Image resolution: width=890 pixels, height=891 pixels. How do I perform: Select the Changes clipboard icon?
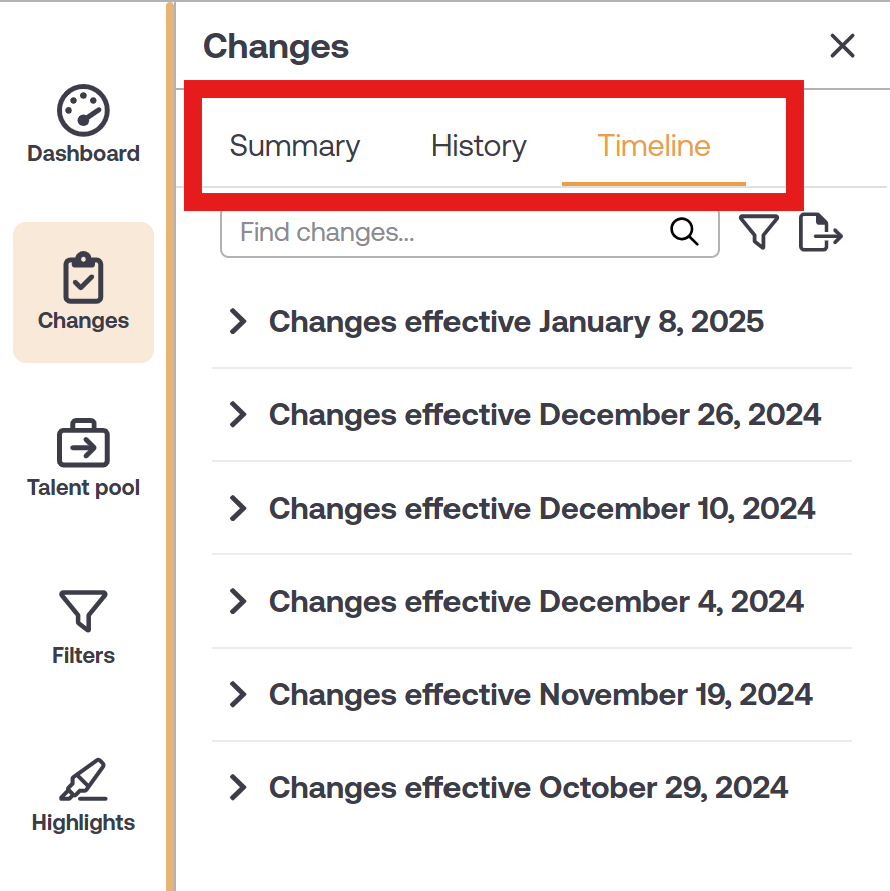click(83, 277)
